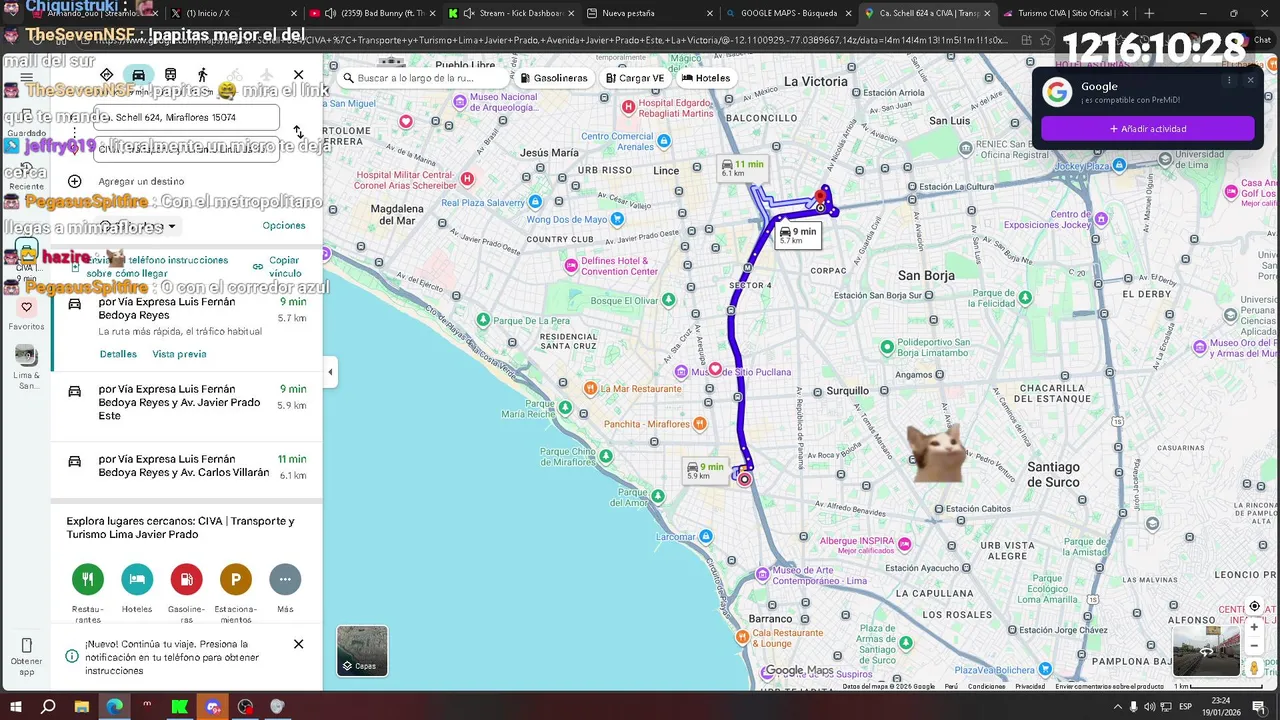Open the Lima & San... recent thumbnail
The width and height of the screenshot is (1280, 720).
click(26, 367)
